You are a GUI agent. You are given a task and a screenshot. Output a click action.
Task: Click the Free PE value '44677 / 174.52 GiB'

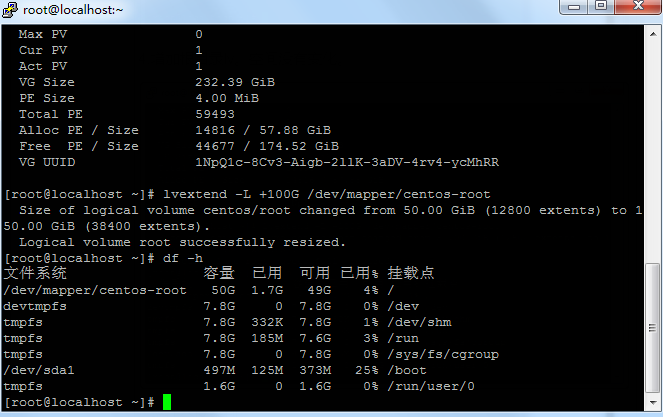point(267,146)
